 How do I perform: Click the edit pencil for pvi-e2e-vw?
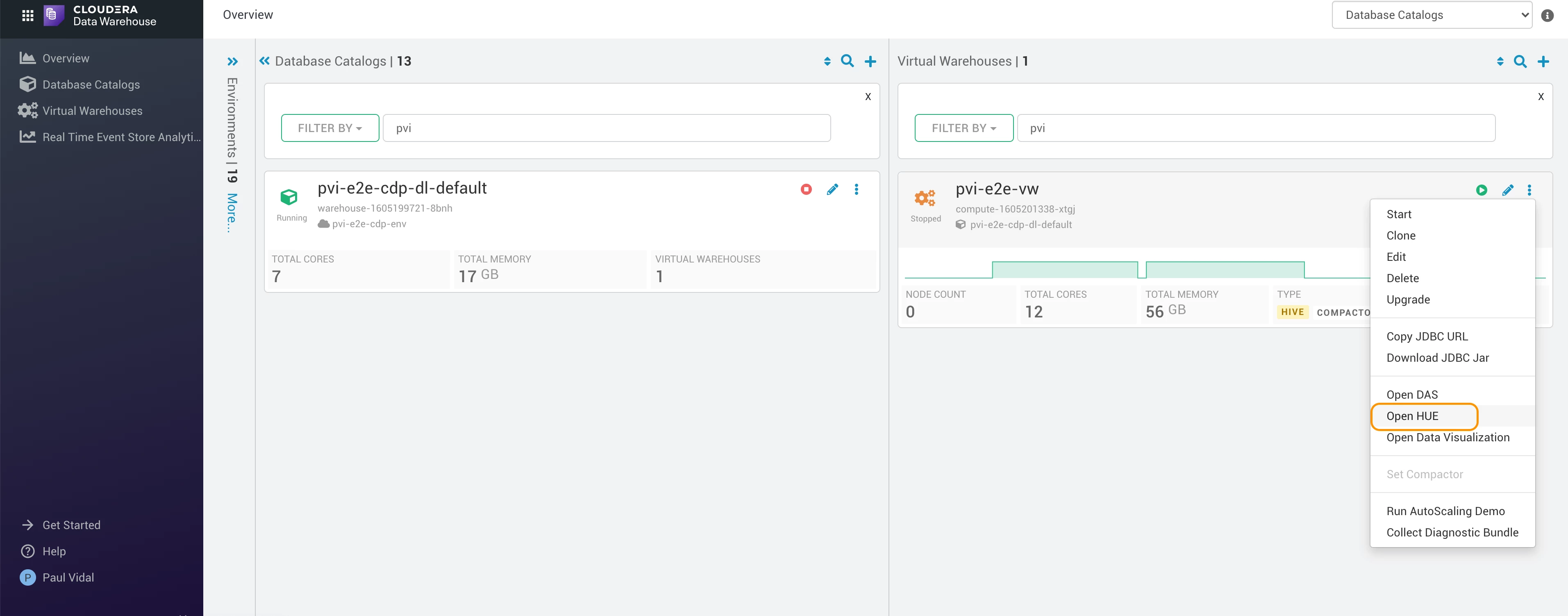tap(1508, 190)
